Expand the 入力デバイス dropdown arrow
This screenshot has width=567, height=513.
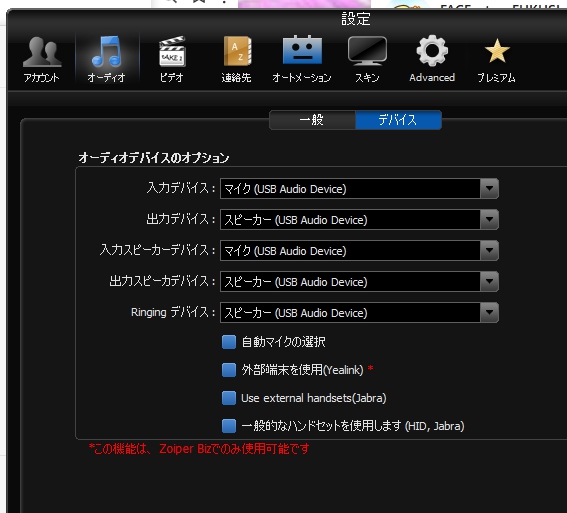[489, 188]
